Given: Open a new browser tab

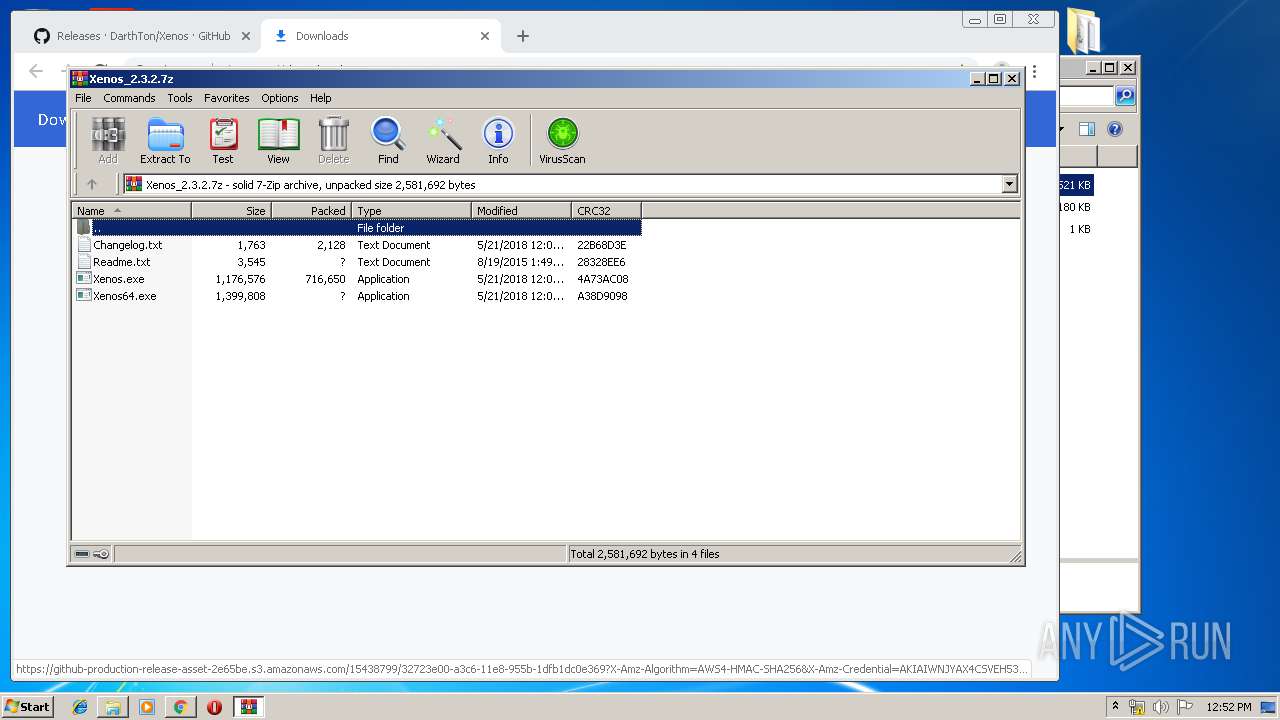Looking at the screenshot, I should [523, 36].
